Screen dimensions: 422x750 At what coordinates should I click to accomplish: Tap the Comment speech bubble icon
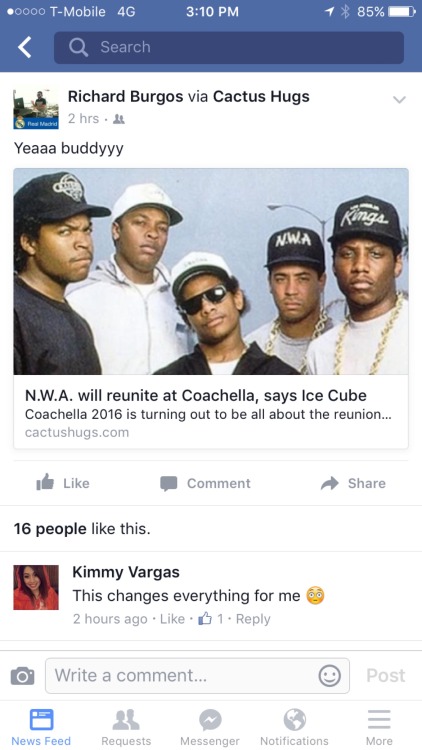pyautogui.click(x=168, y=484)
